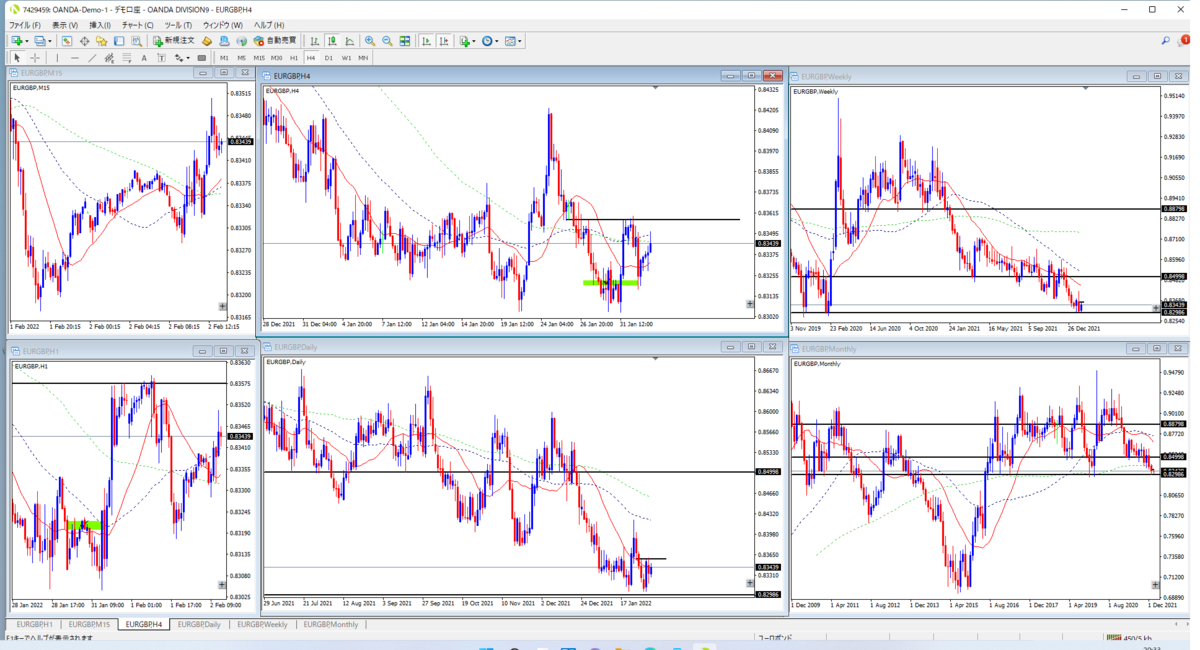
Task: Zoom in on the chart
Action: click(x=370, y=41)
